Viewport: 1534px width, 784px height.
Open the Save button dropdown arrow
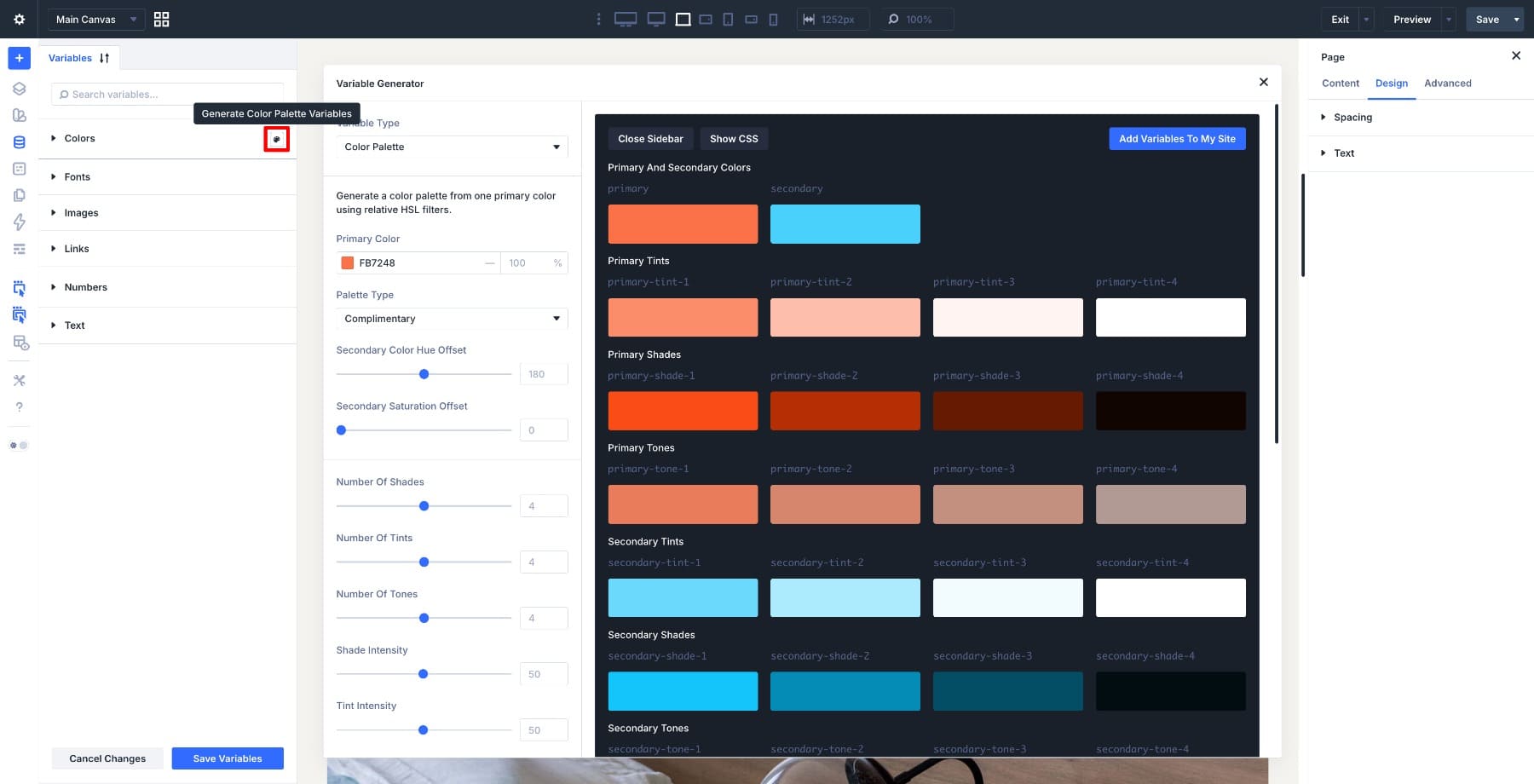(x=1516, y=19)
